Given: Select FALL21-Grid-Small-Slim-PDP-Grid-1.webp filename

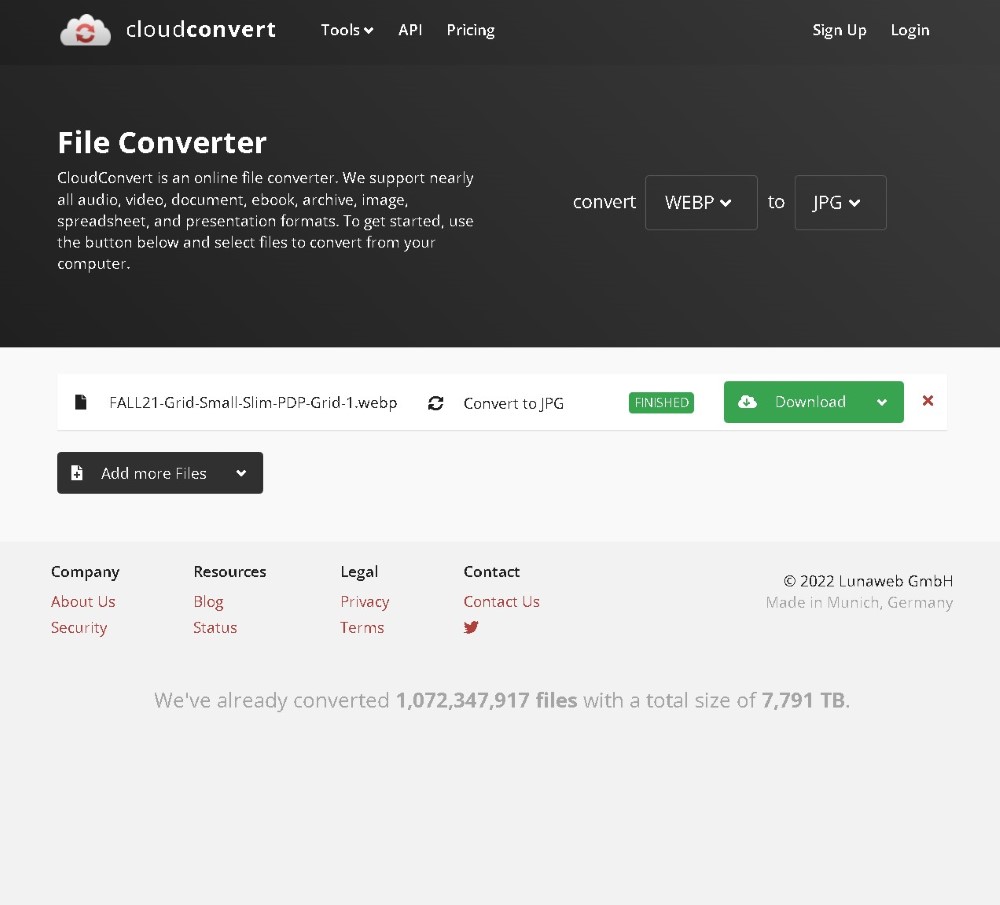Looking at the screenshot, I should [x=253, y=402].
